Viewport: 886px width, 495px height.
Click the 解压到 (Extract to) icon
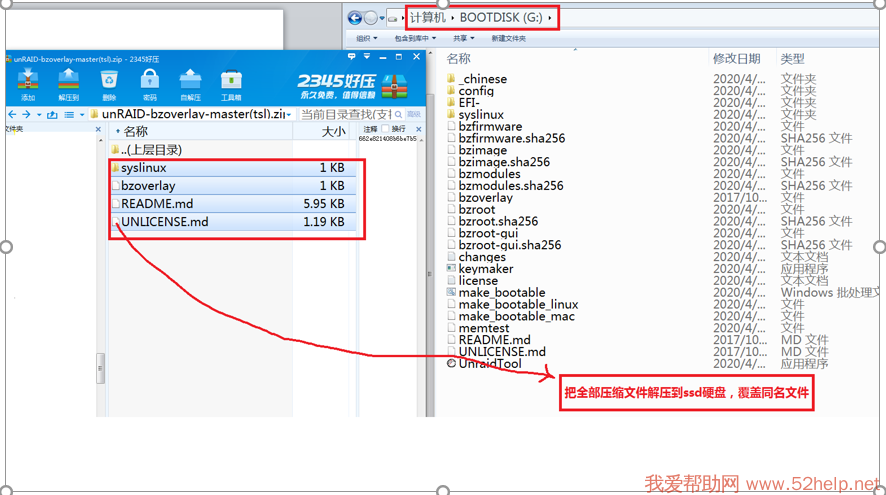pos(68,84)
